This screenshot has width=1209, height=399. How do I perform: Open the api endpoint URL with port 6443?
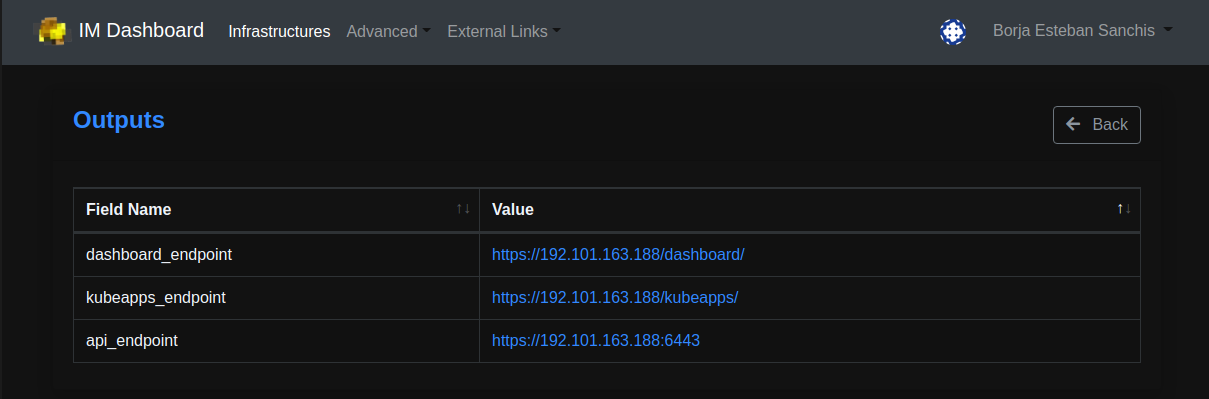tap(596, 341)
